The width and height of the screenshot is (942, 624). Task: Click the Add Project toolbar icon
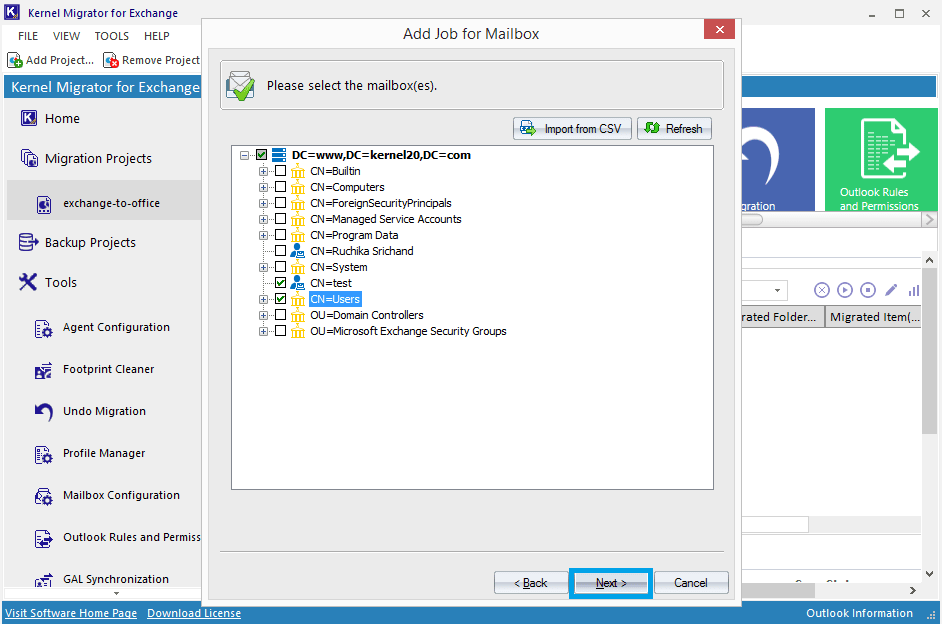[15, 60]
